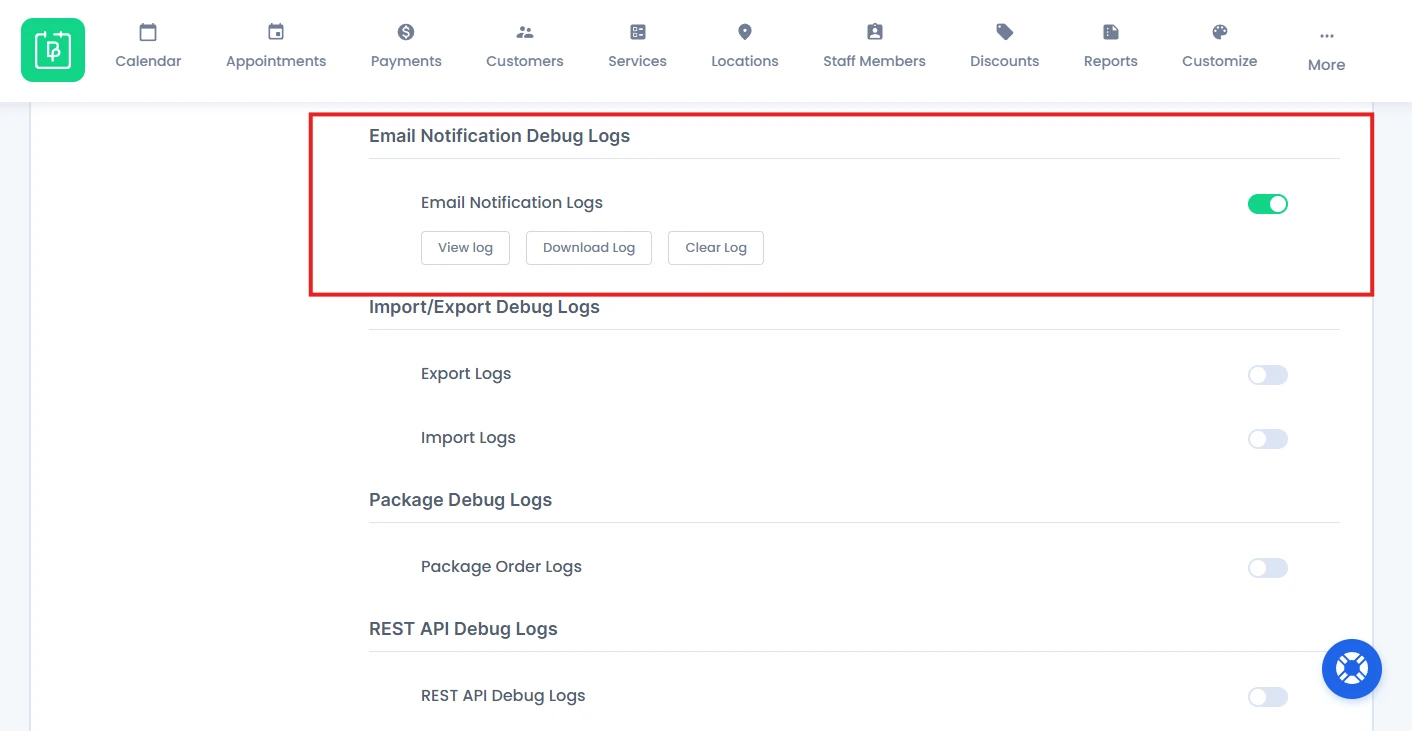This screenshot has height=731, width=1412.
Task: Open the Services menu label
Action: click(637, 61)
